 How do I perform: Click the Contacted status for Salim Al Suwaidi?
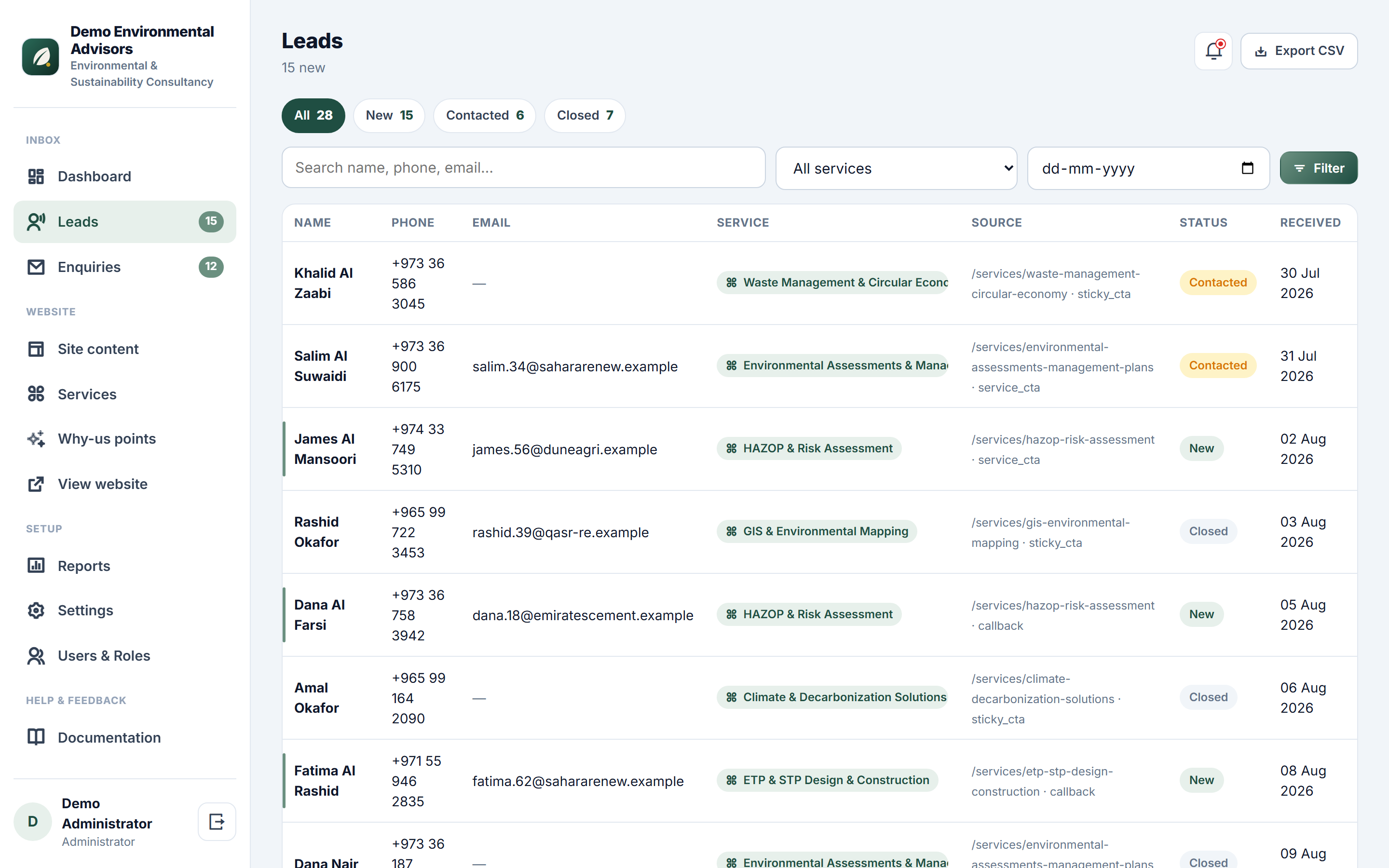pos(1218,365)
